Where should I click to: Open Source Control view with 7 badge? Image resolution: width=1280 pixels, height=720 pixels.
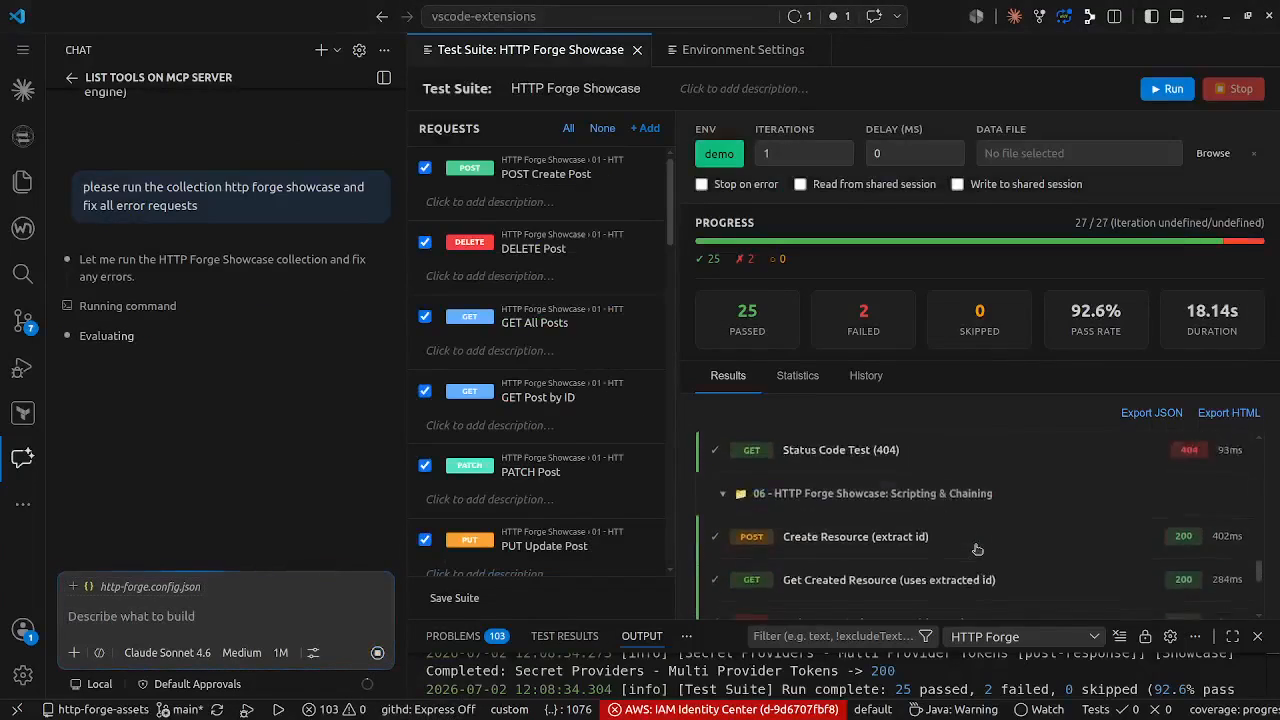(x=23, y=321)
